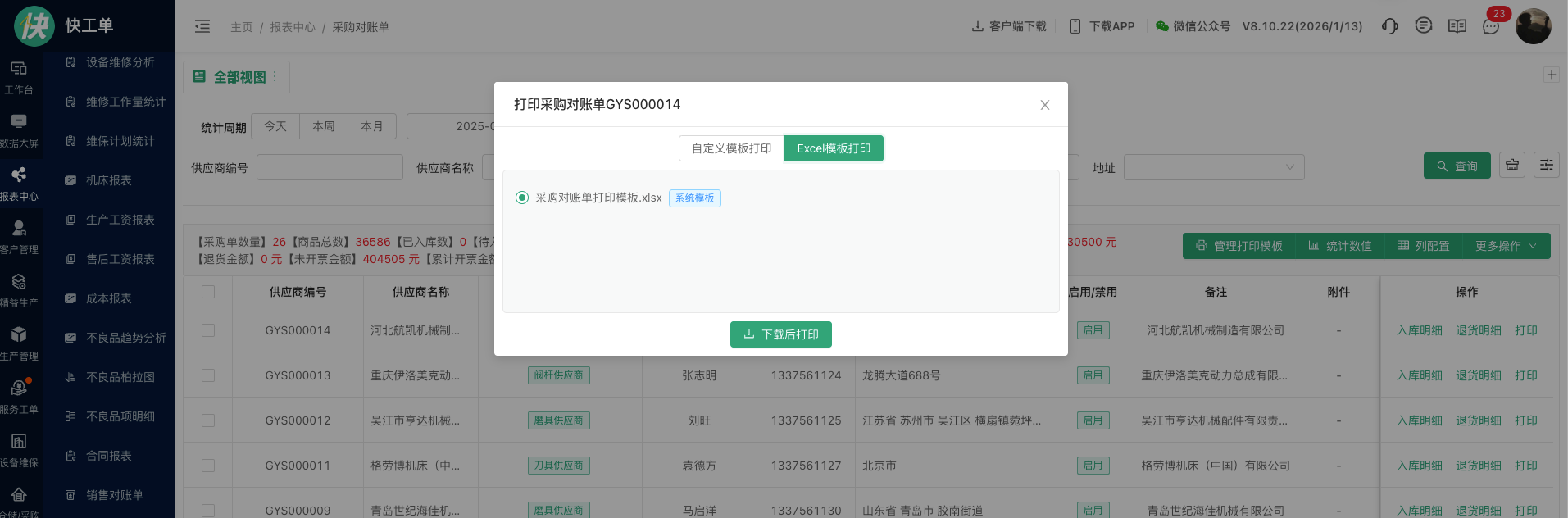Screen dimensions: 1568x518
Task: Expand the 地址 dropdown
Action: 1213,167
